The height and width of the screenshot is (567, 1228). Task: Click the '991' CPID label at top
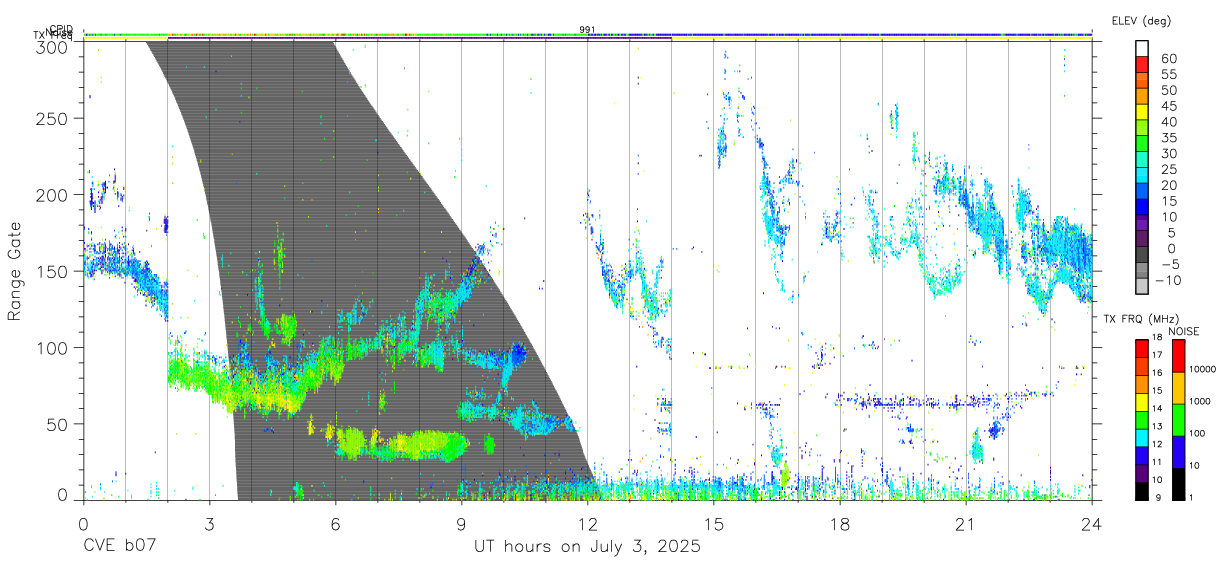click(x=587, y=30)
